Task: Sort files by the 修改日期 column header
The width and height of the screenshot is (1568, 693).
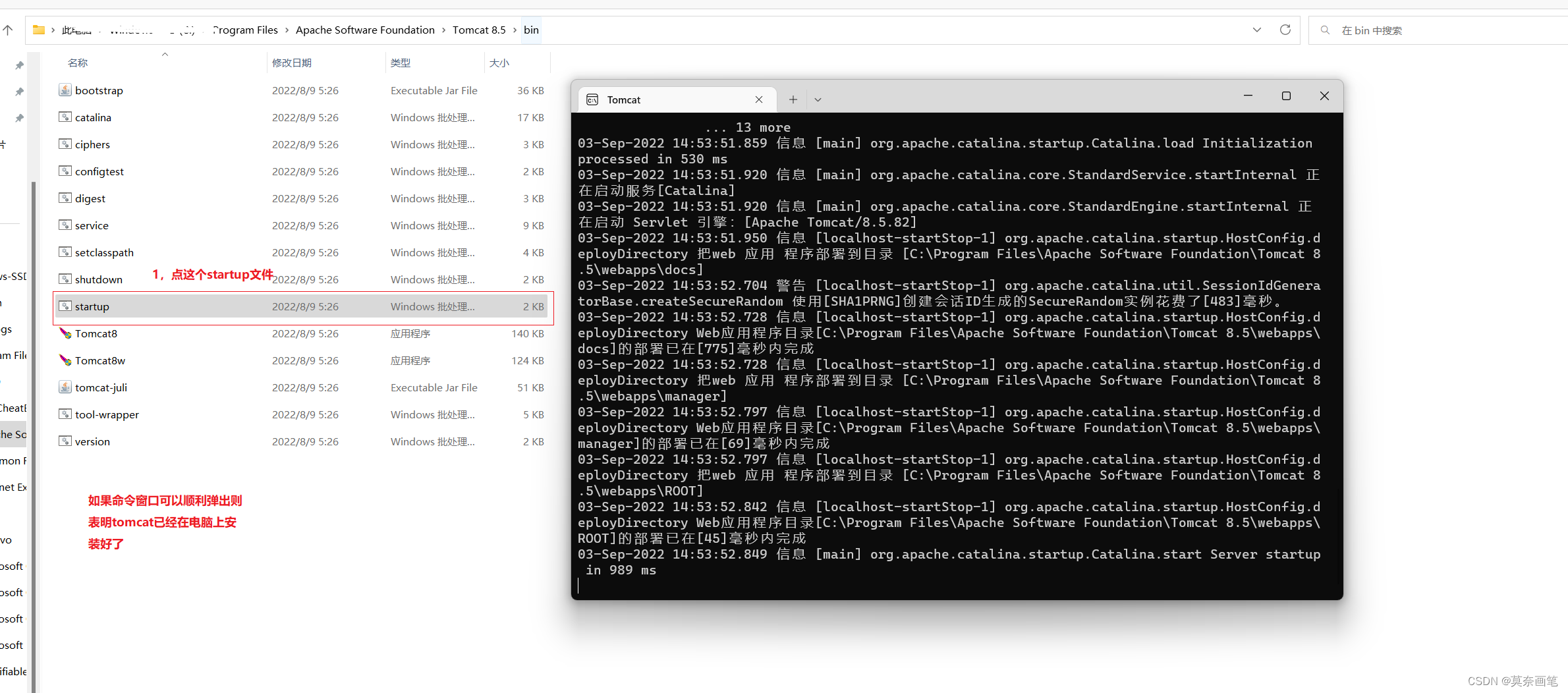Action: tap(292, 62)
